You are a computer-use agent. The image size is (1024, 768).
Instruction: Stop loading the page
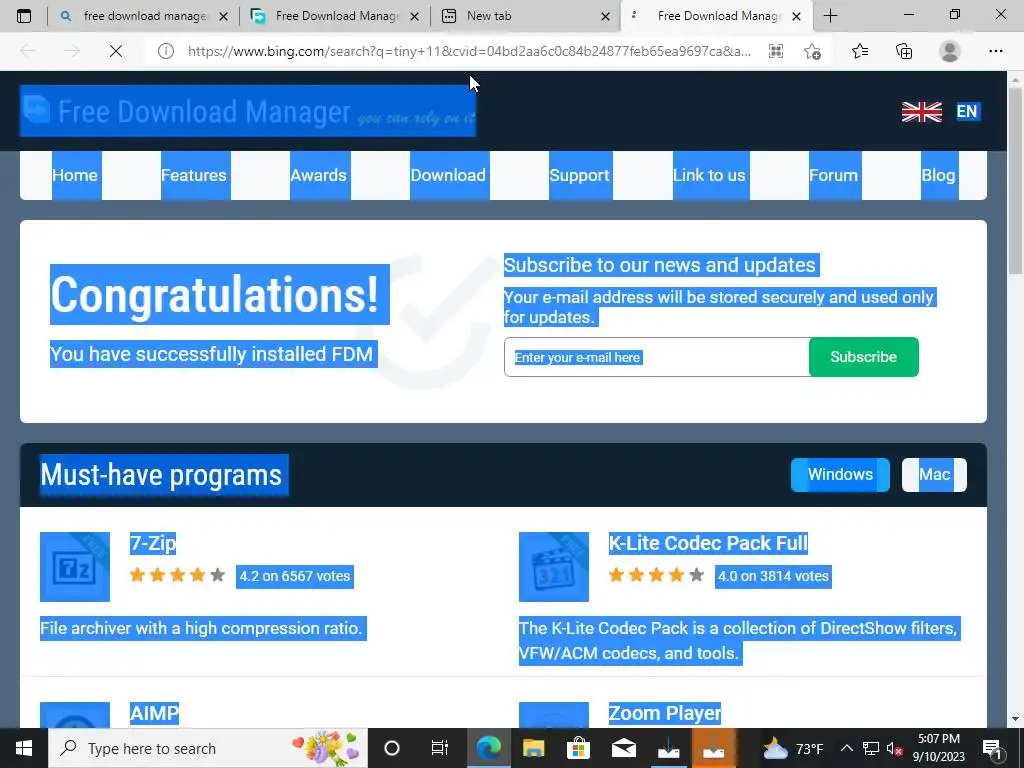pos(116,51)
